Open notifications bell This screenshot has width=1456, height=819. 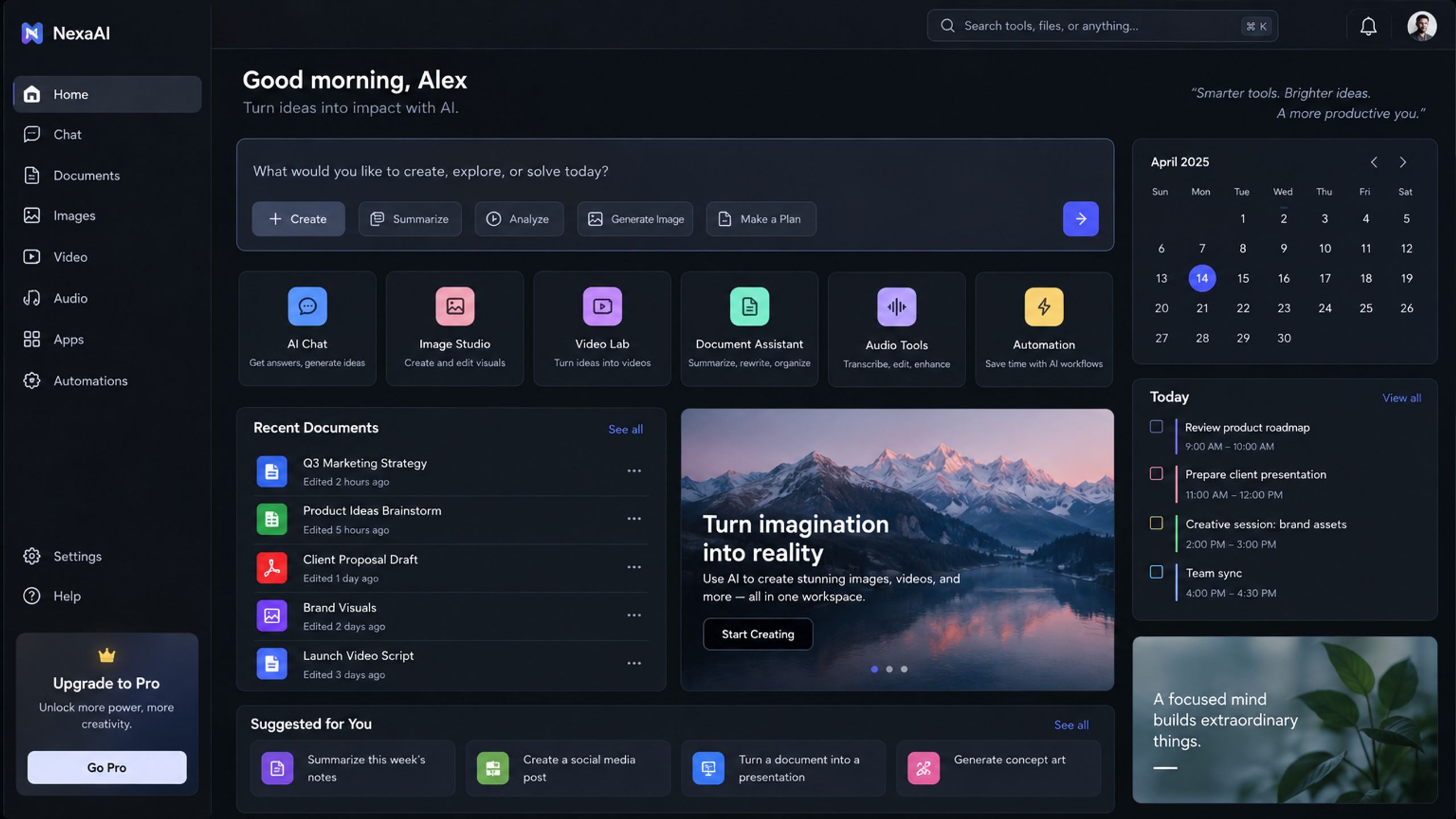point(1368,26)
